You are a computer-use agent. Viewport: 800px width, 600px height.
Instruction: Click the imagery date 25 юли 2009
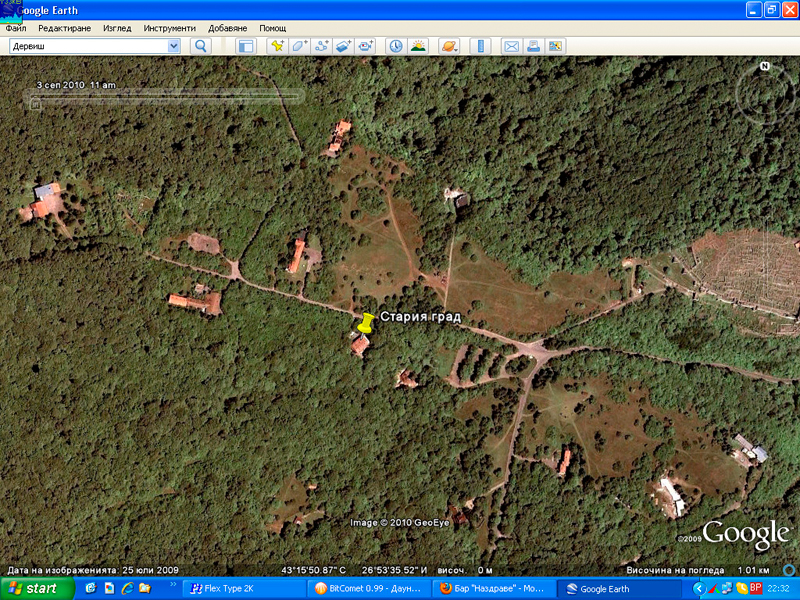[151, 570]
